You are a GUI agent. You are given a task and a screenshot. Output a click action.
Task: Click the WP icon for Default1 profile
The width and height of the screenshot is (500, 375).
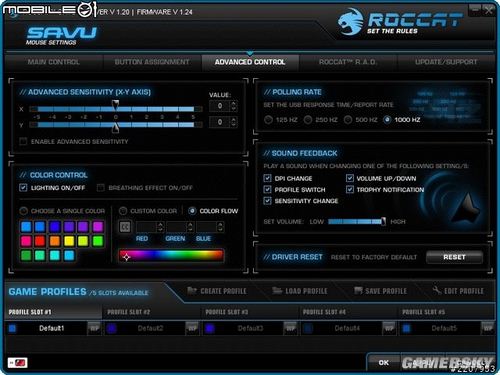coord(94,328)
